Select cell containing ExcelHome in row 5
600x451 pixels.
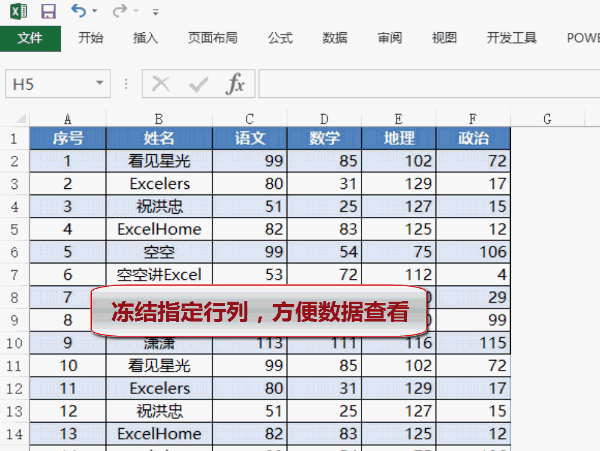(x=159, y=229)
